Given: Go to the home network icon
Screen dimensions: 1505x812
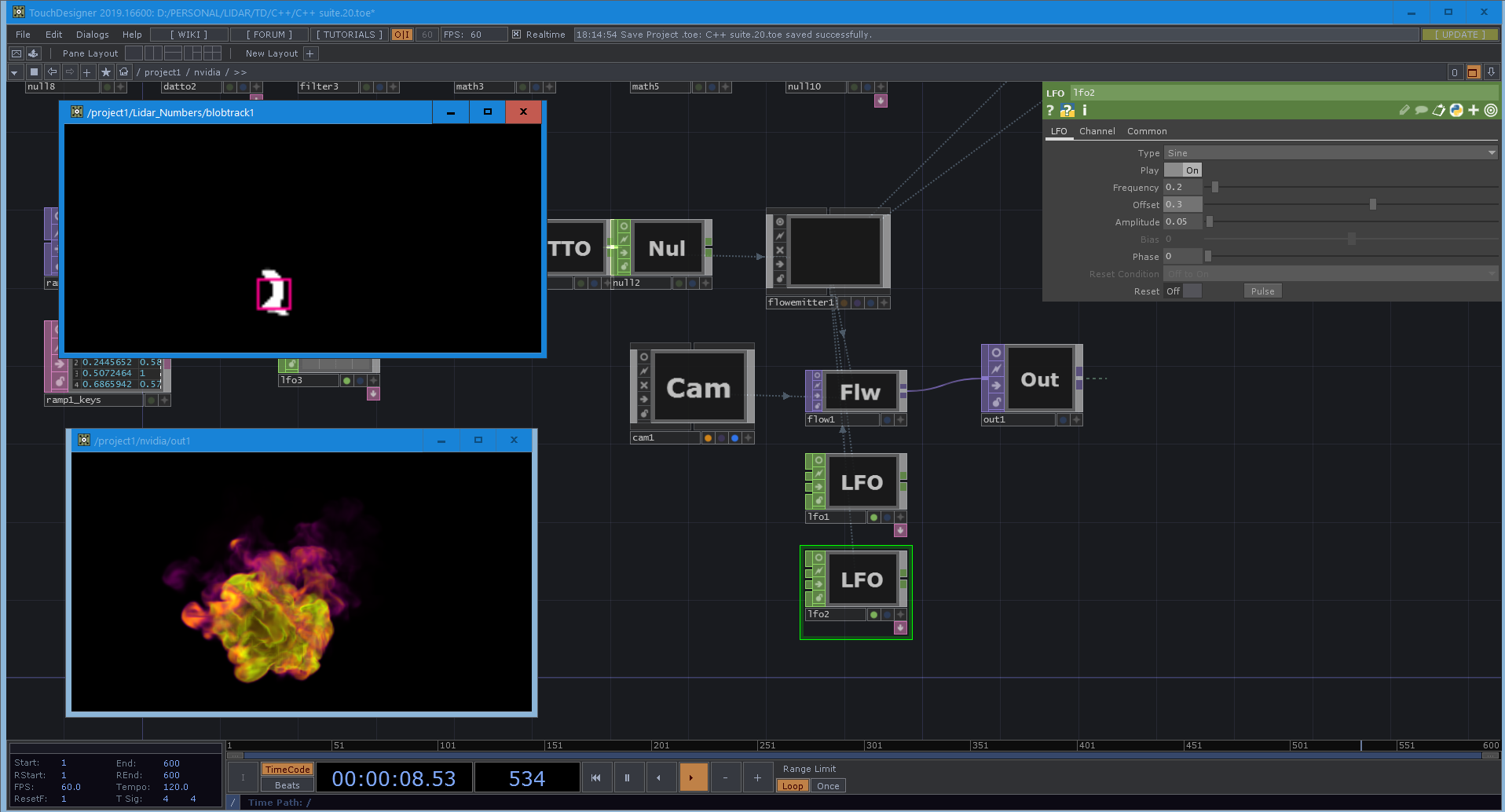Looking at the screenshot, I should tap(123, 72).
